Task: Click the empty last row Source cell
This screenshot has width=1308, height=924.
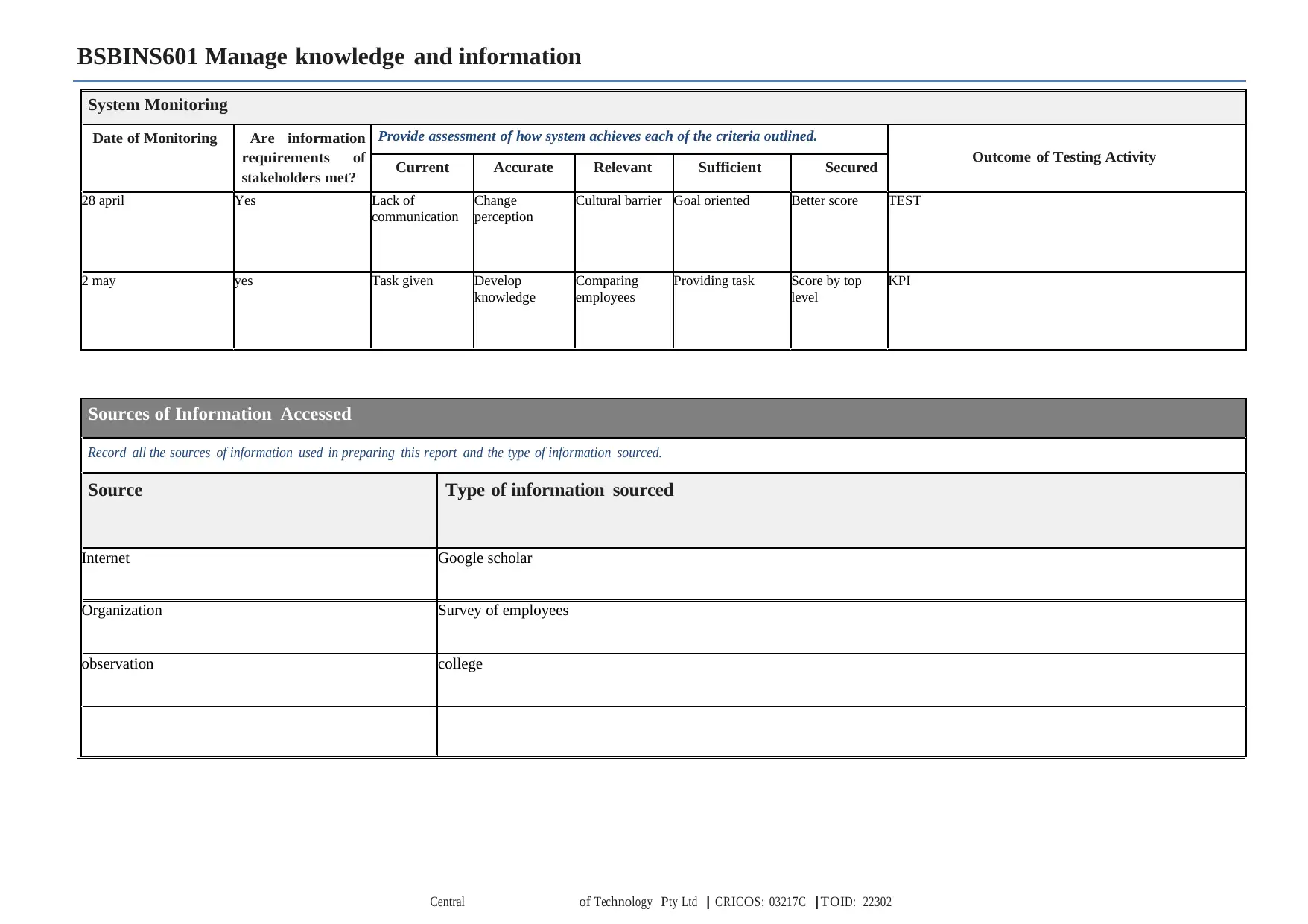Action: tap(259, 731)
